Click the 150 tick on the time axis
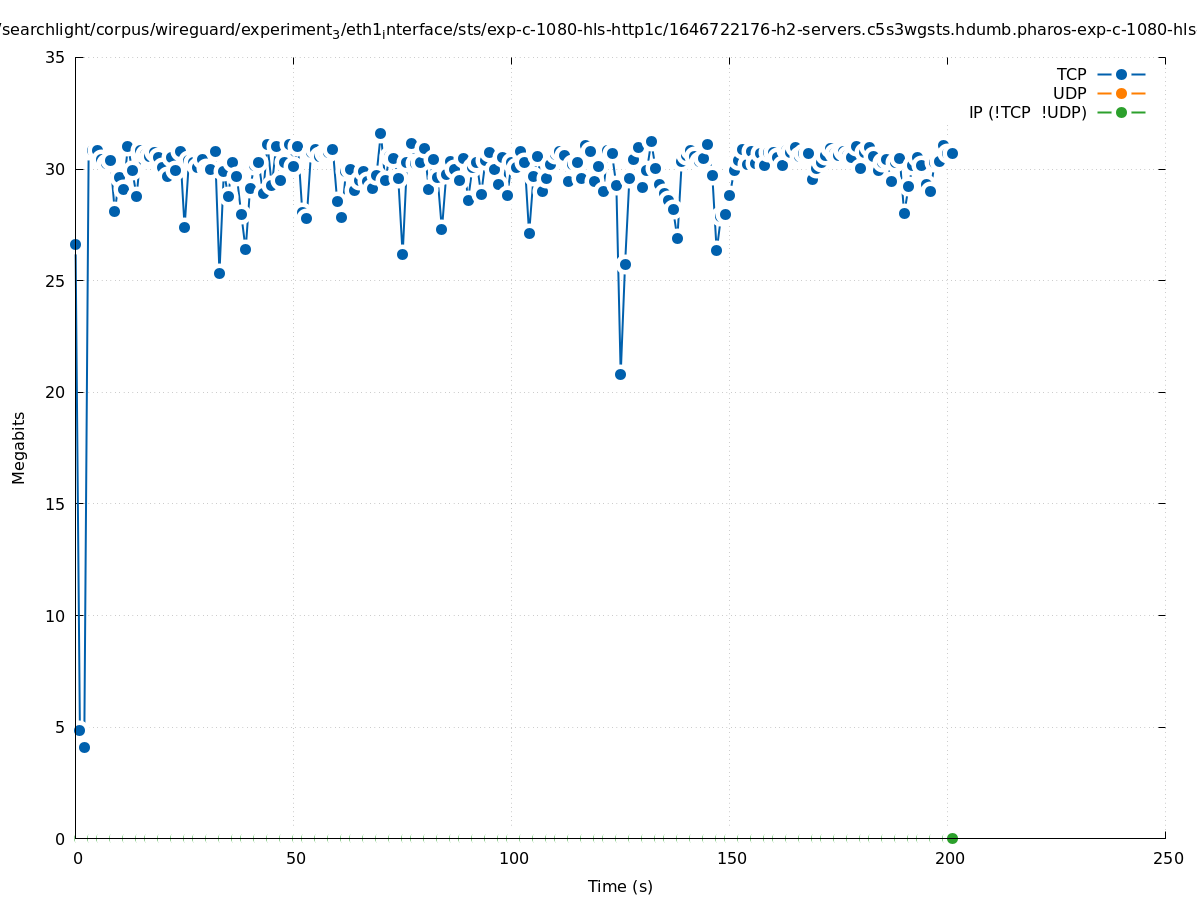This screenshot has height=900, width=1197. (731, 858)
